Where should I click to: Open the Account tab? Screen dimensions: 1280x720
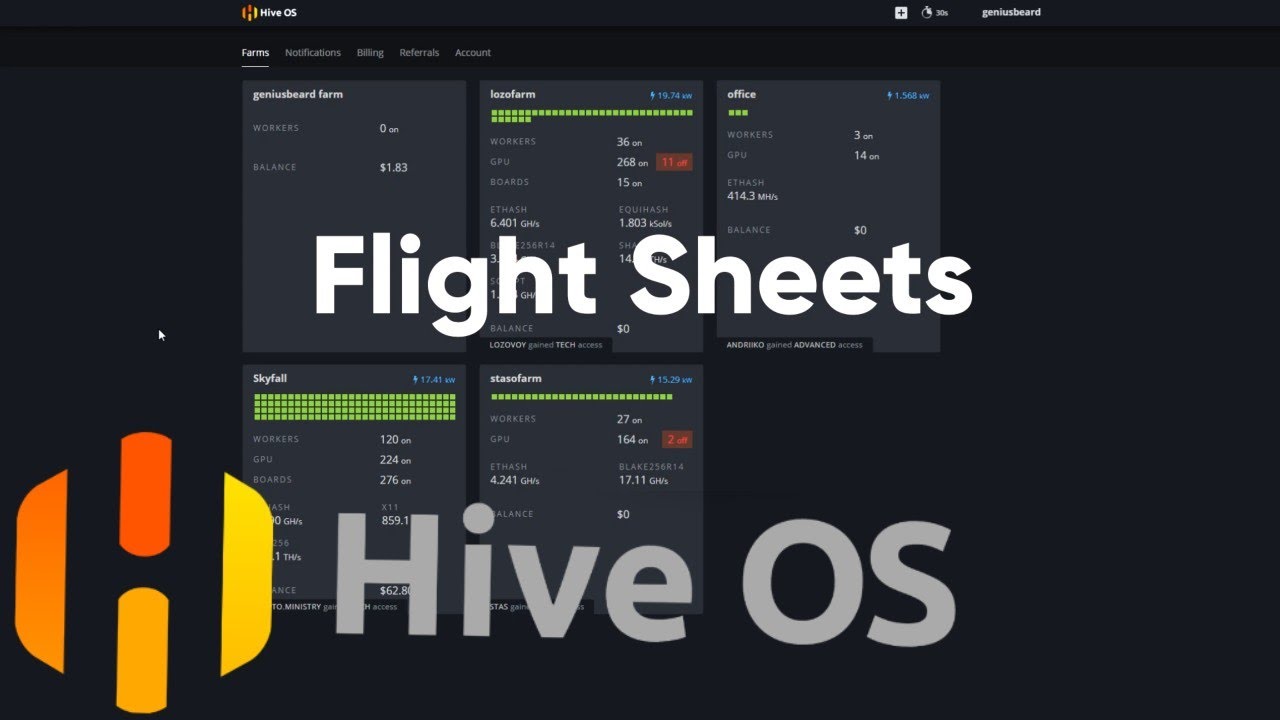pyautogui.click(x=473, y=53)
